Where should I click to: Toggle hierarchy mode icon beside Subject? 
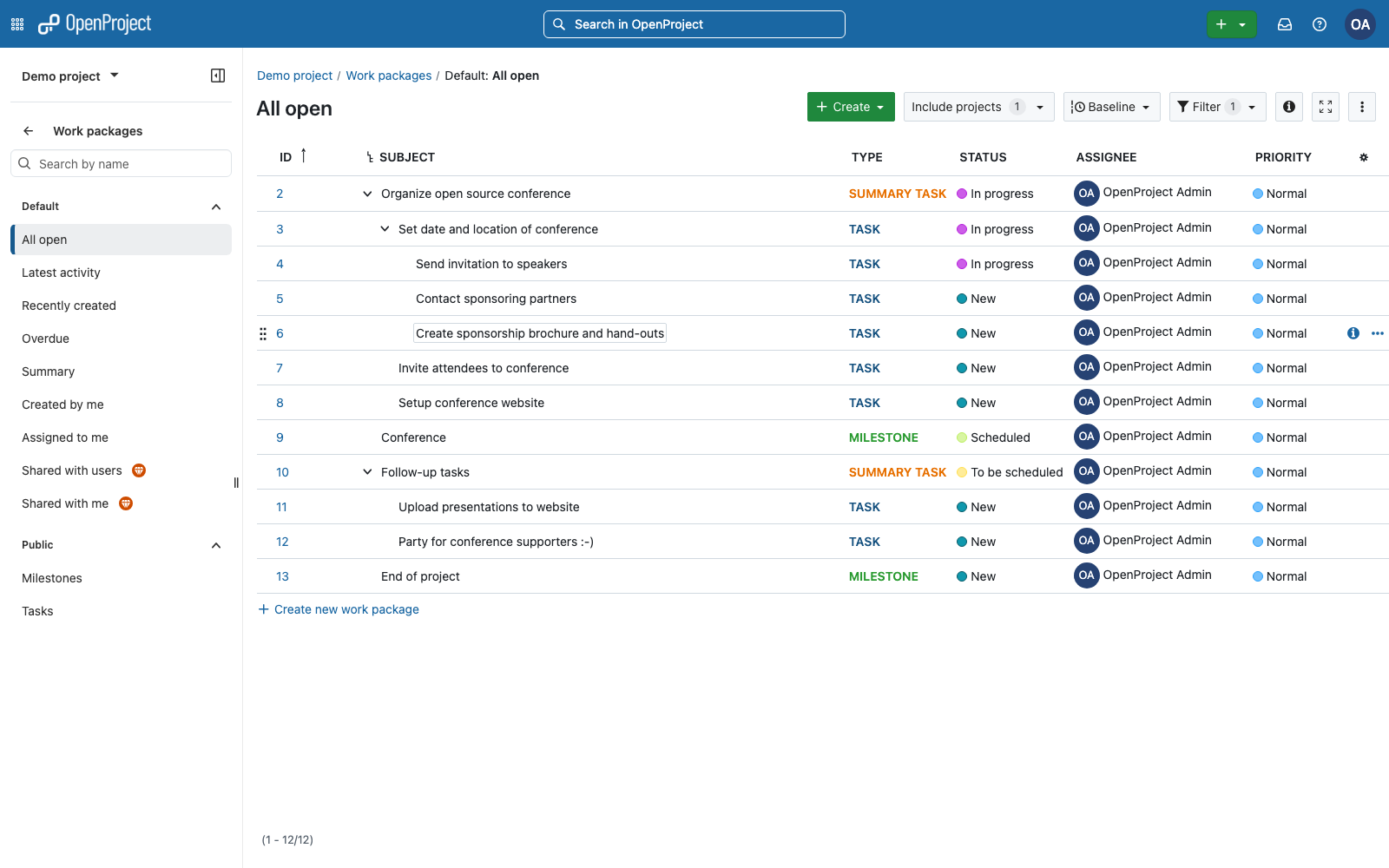pos(370,157)
